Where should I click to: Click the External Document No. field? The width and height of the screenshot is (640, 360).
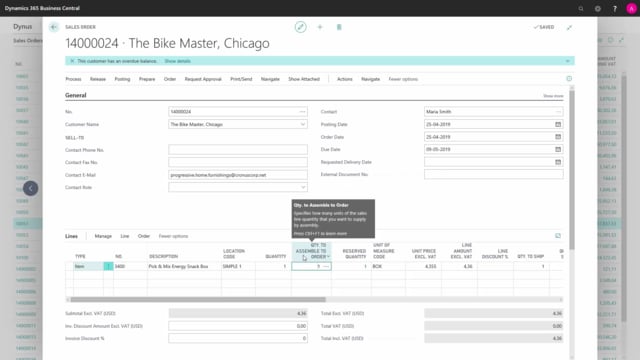(x=493, y=174)
